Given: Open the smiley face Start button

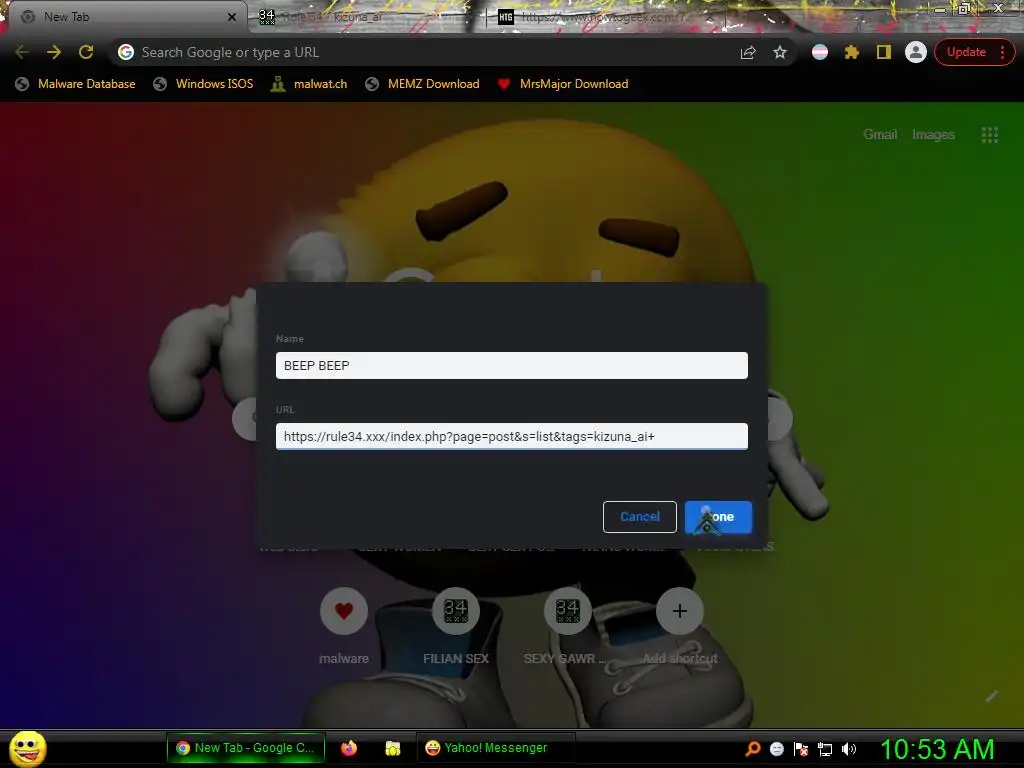Looking at the screenshot, I should [x=27, y=748].
